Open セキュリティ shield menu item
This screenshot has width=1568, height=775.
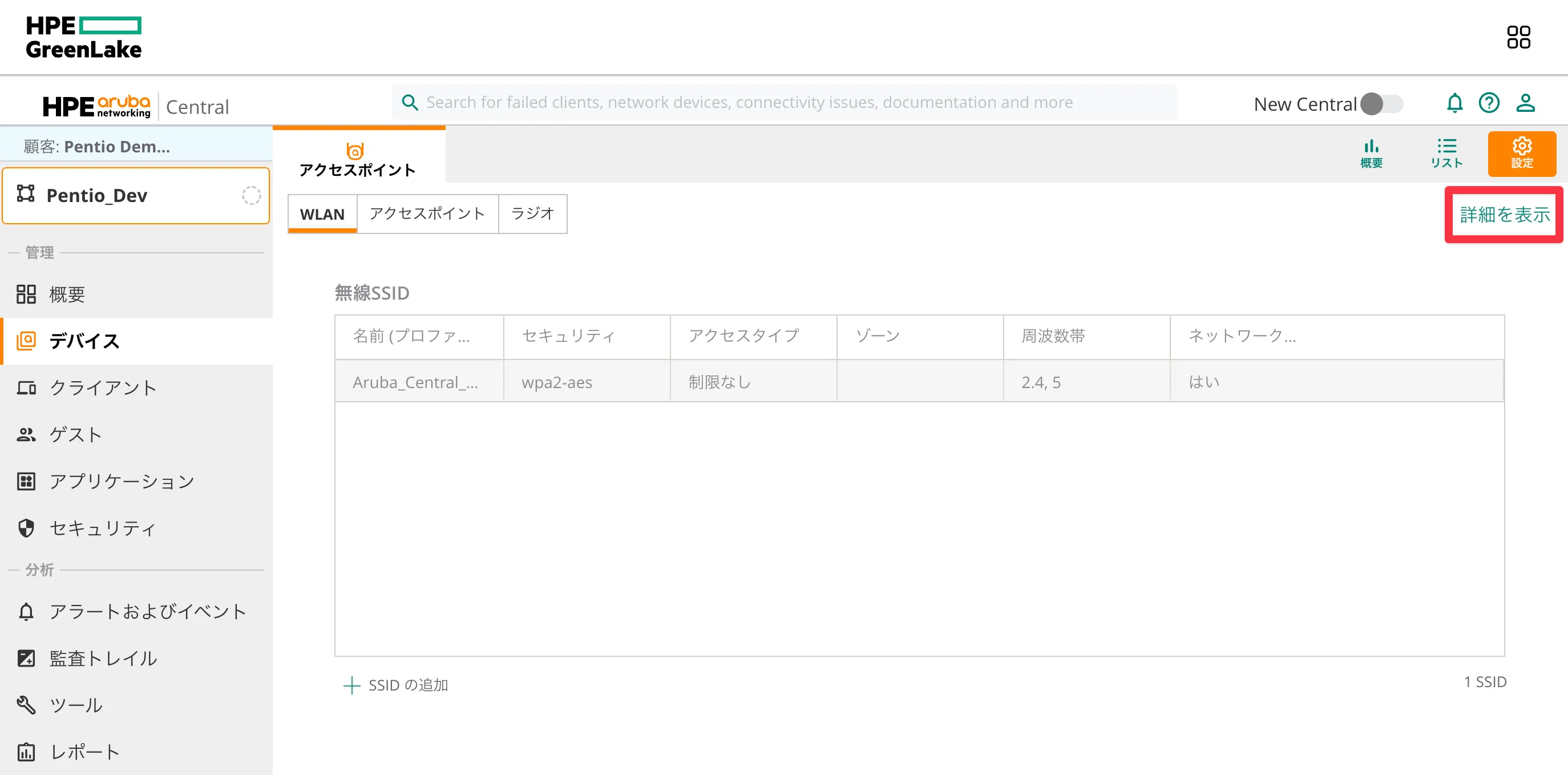(x=102, y=528)
